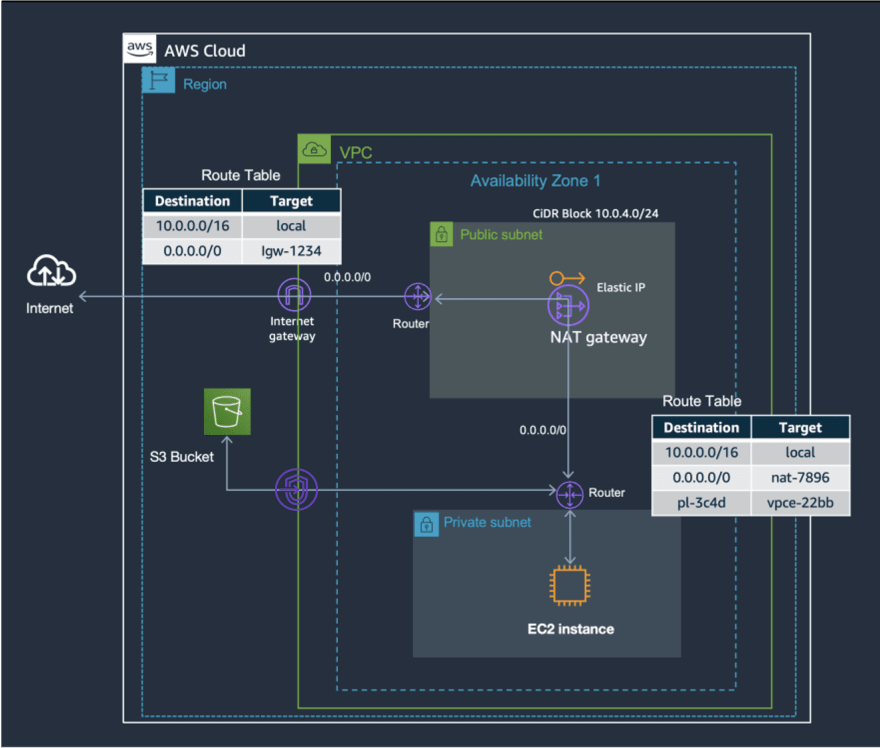
Task: Select the NAT gateway icon
Action: point(568,306)
